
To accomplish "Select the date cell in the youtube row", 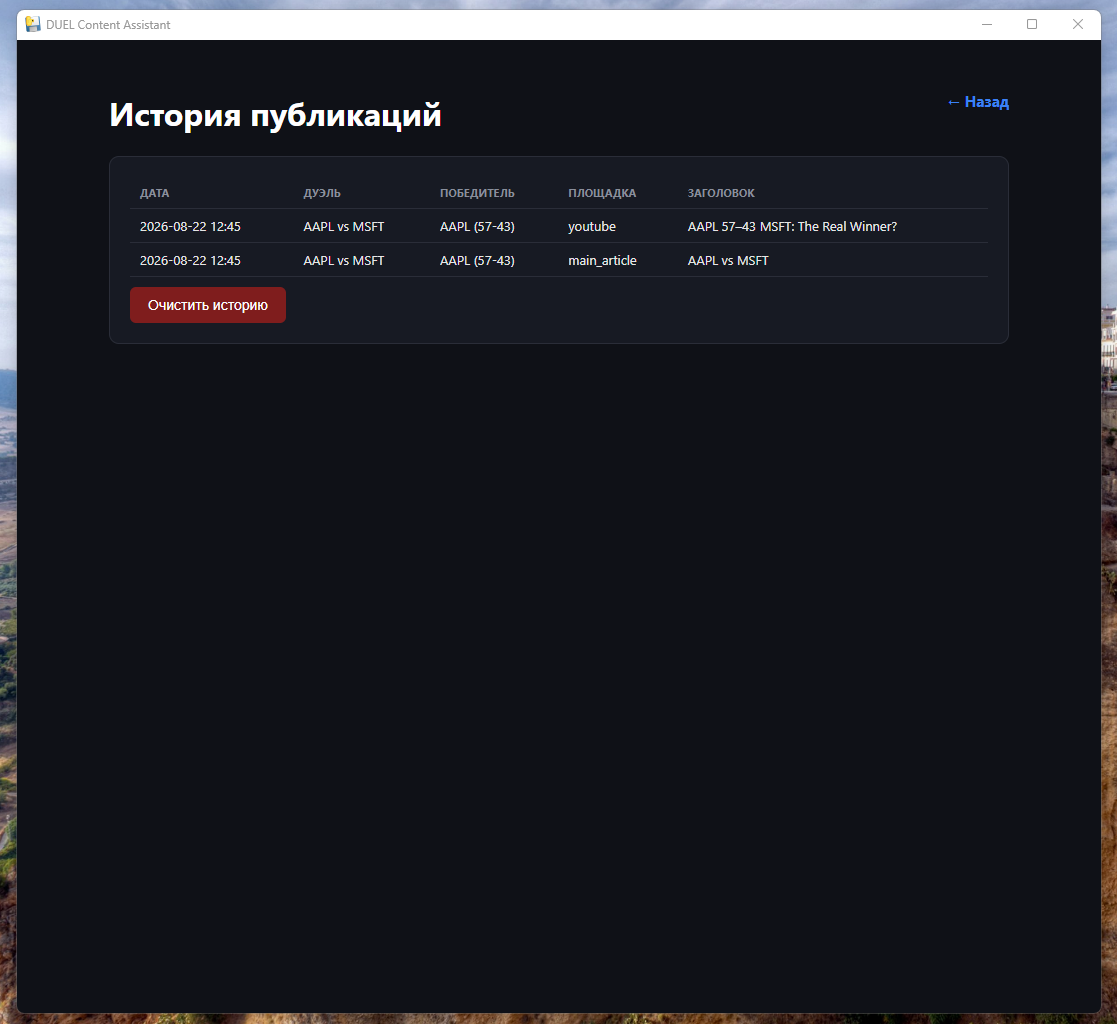I will [190, 227].
